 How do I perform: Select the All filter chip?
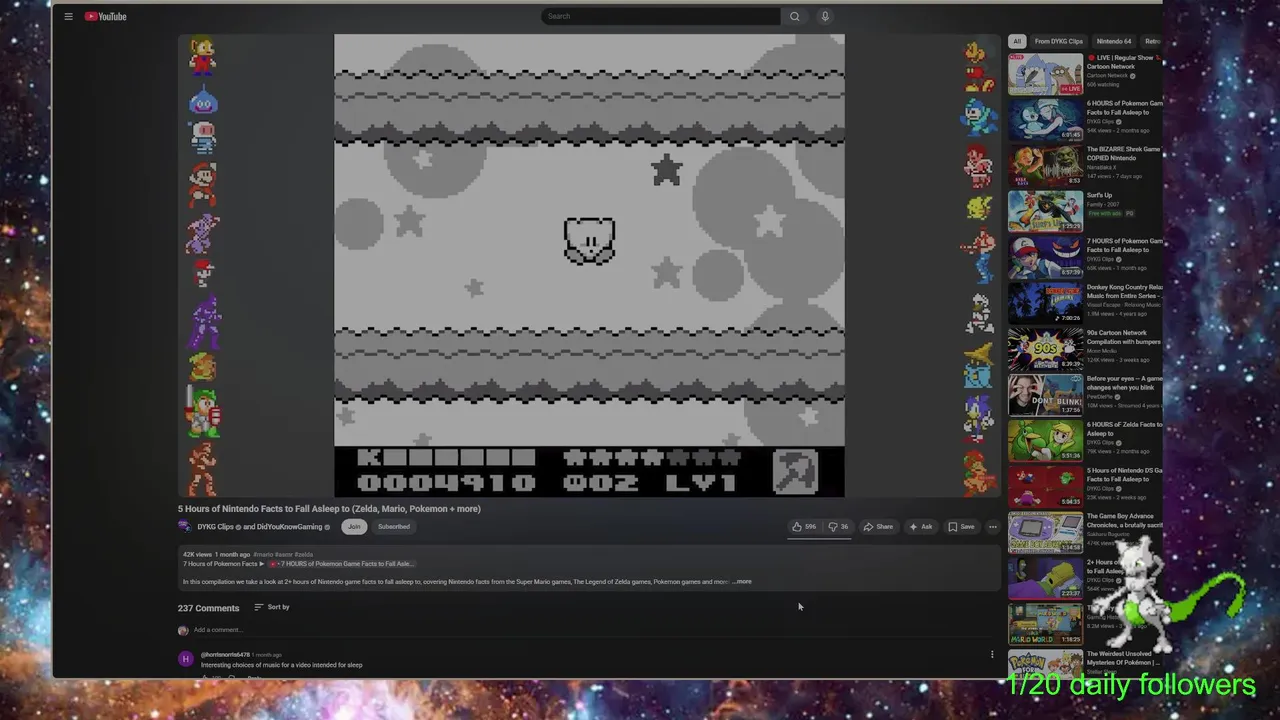click(1017, 41)
